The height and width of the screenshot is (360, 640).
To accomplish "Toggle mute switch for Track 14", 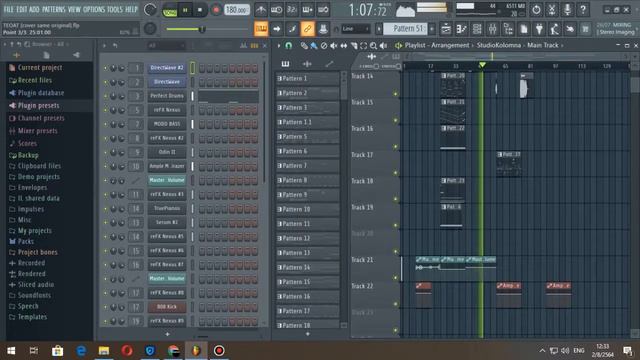I will pos(395,94).
